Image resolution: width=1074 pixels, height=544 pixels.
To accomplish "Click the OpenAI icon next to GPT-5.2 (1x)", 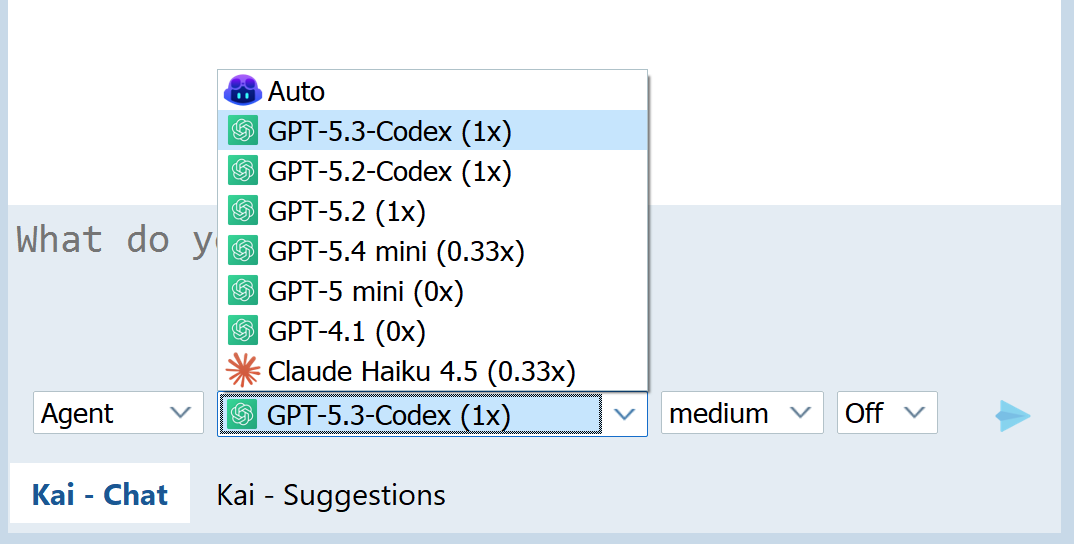I will coord(243,210).
